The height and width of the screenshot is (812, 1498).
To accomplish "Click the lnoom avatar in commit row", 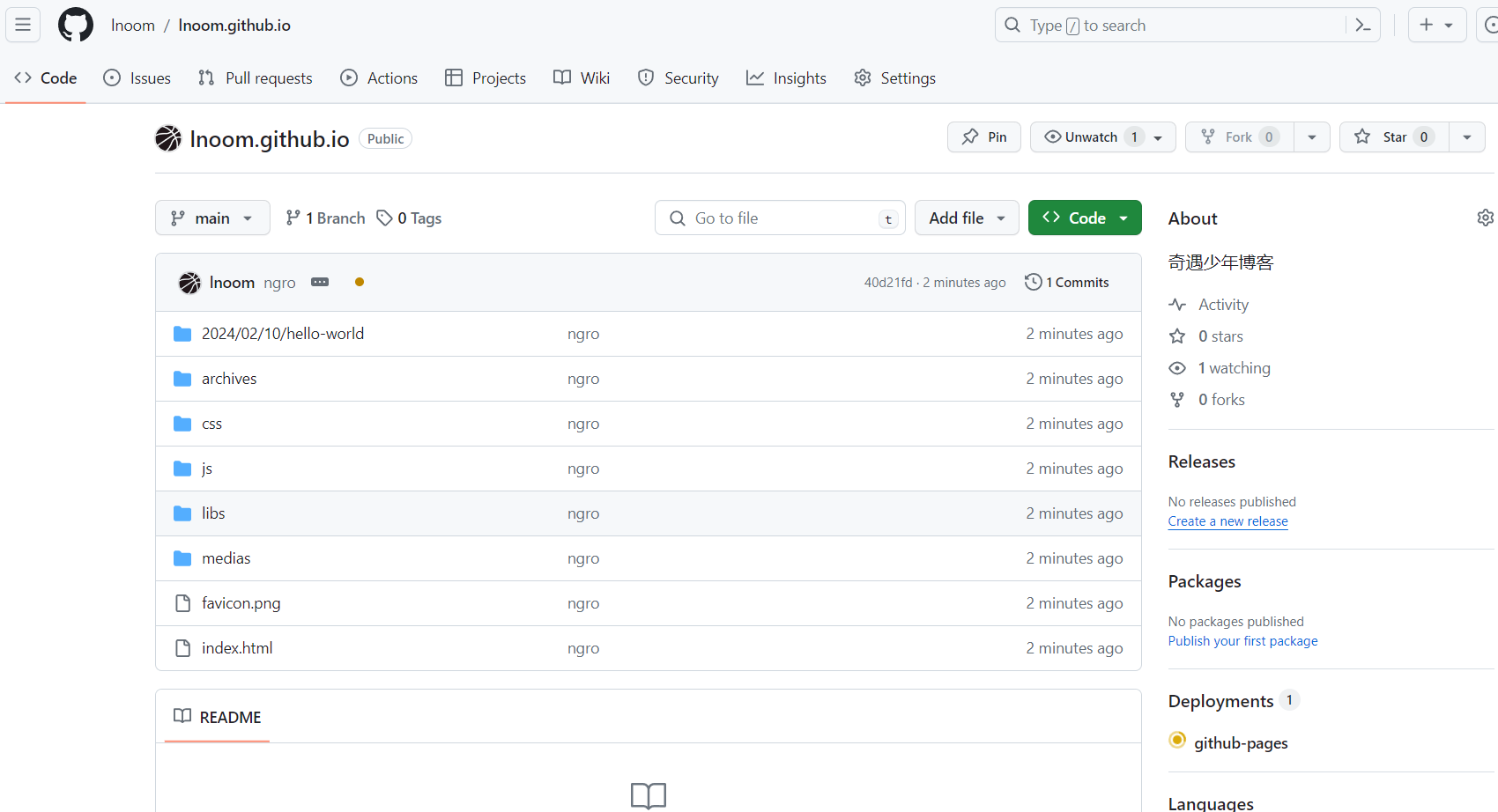I will click(189, 283).
